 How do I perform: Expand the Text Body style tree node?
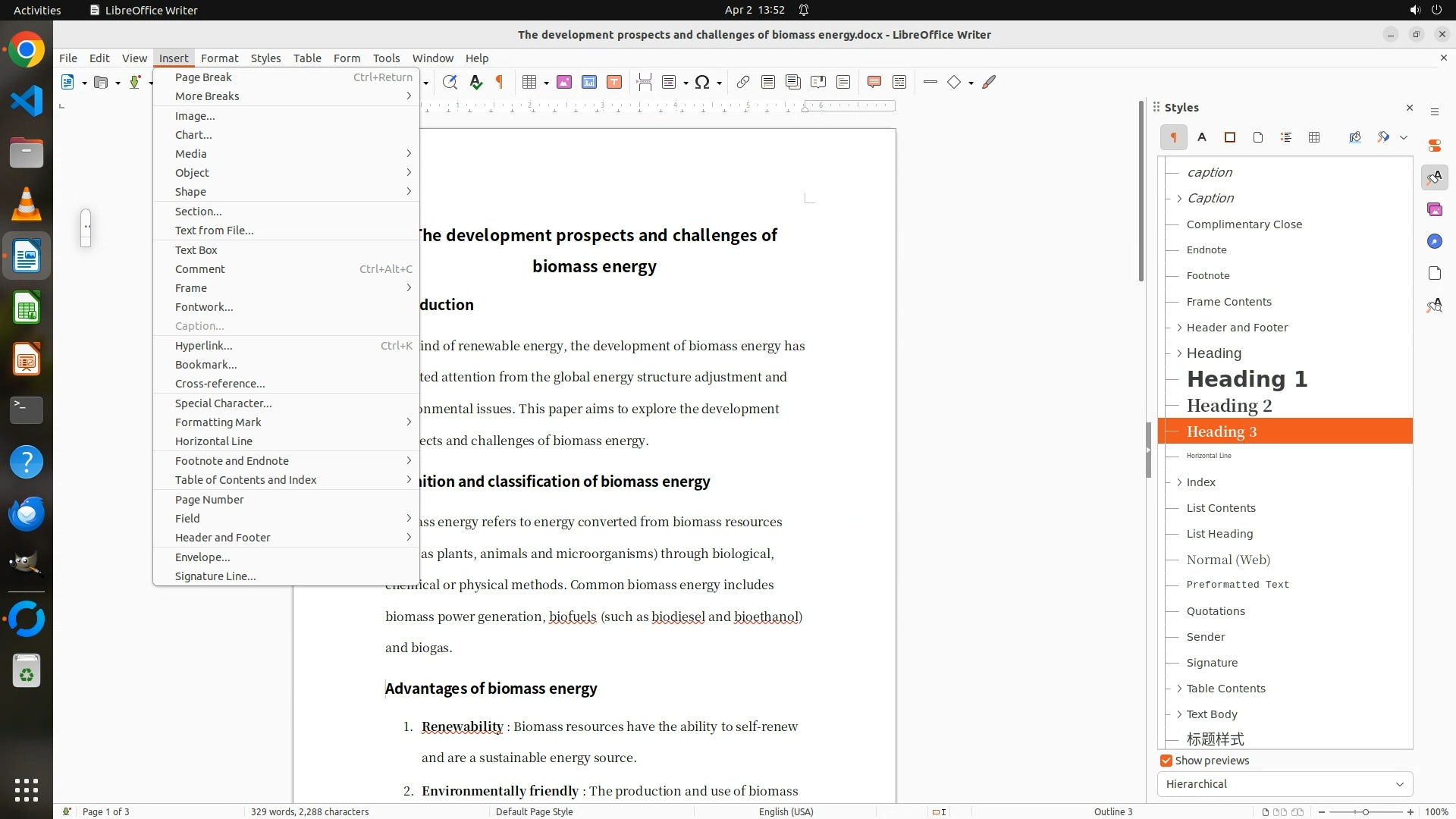point(1179,714)
